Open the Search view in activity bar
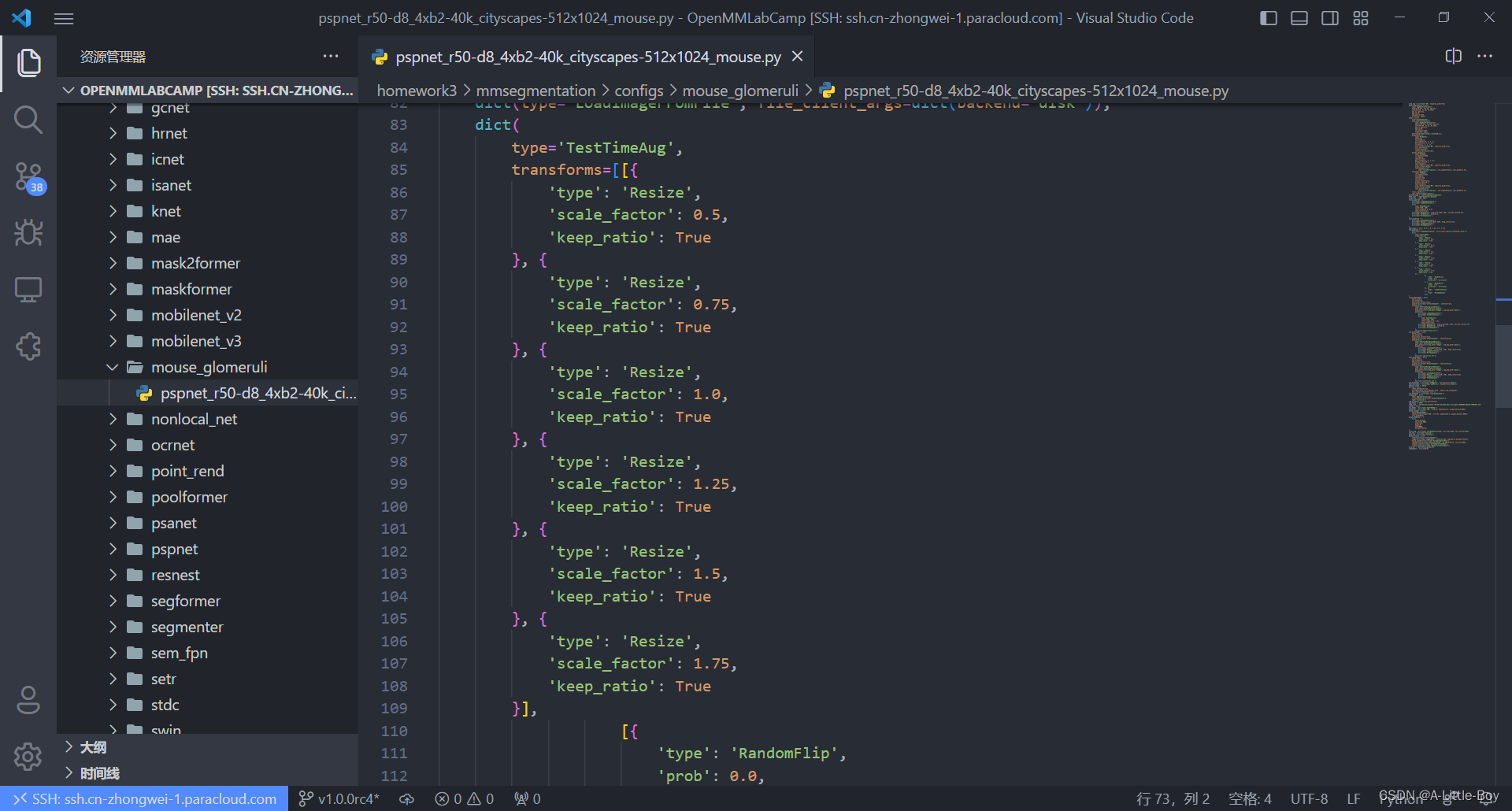 [28, 120]
